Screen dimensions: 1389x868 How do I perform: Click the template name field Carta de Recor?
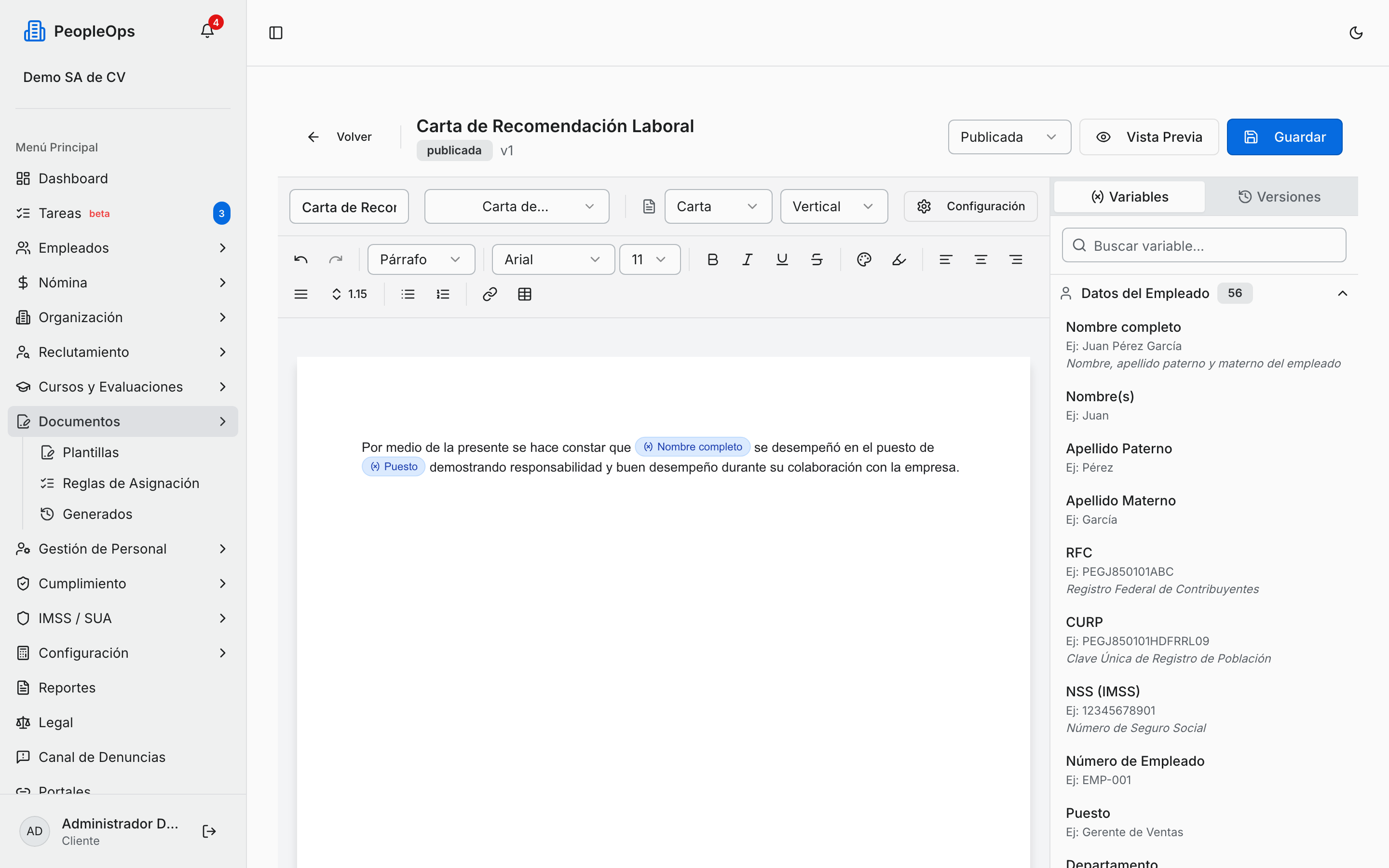pyautogui.click(x=349, y=207)
